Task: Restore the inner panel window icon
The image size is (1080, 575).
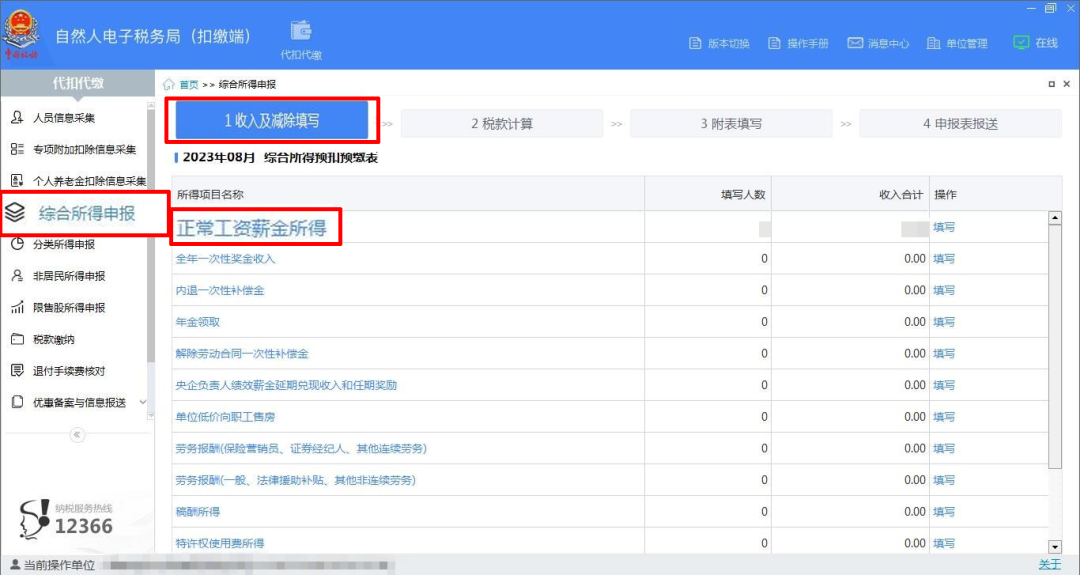Action: (x=1052, y=84)
